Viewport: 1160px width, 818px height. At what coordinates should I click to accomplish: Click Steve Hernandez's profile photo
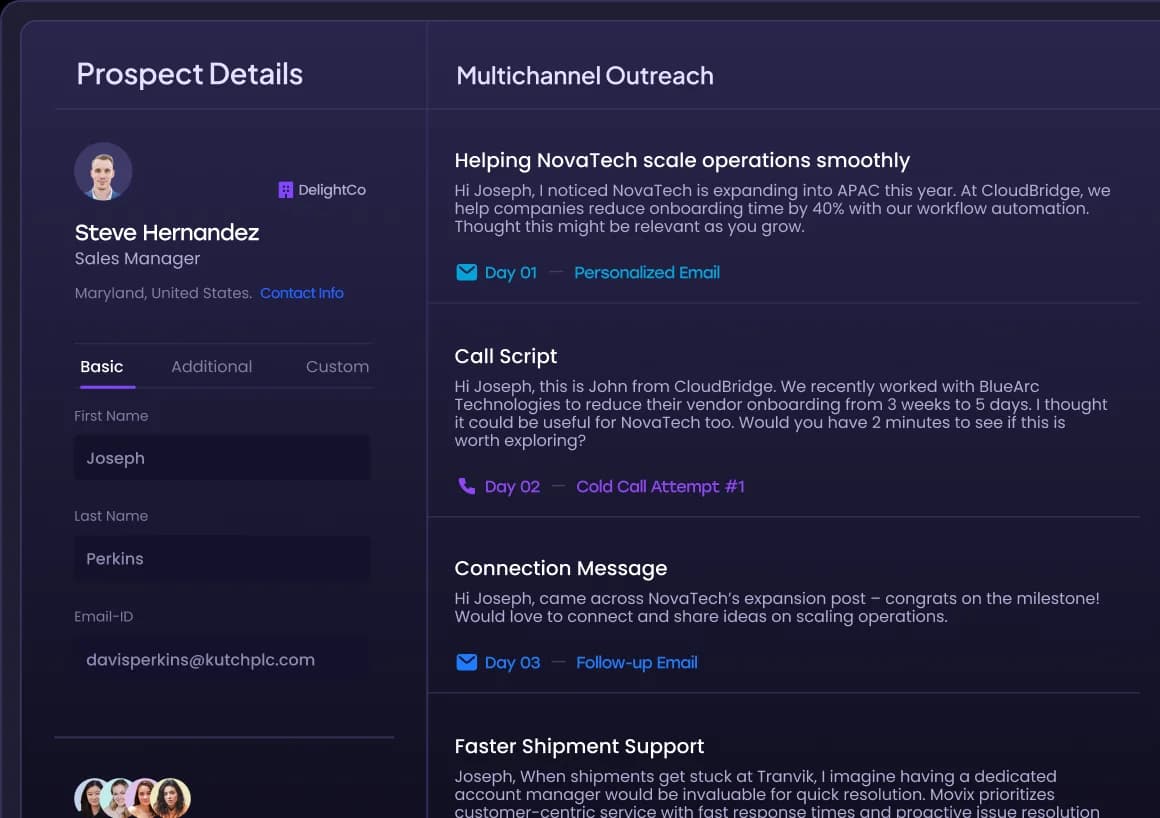click(x=103, y=171)
